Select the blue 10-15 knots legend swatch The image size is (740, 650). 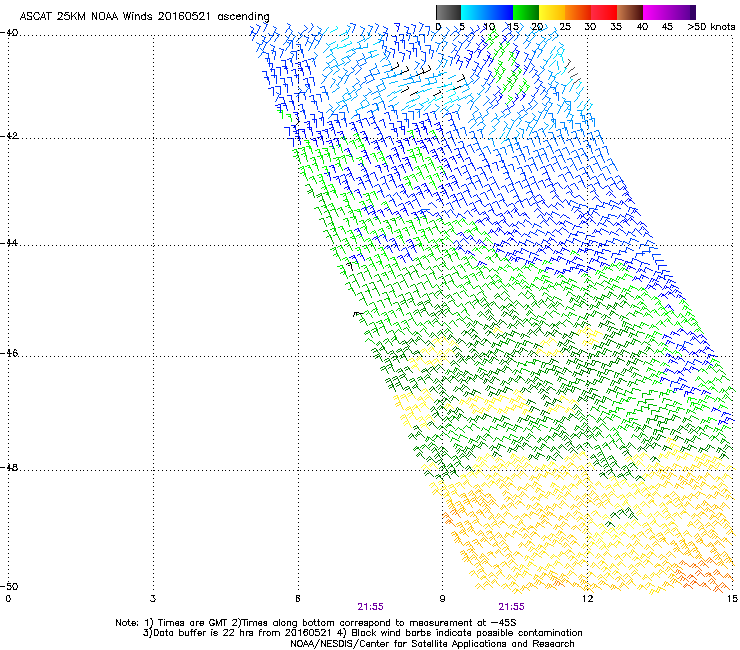click(x=500, y=12)
